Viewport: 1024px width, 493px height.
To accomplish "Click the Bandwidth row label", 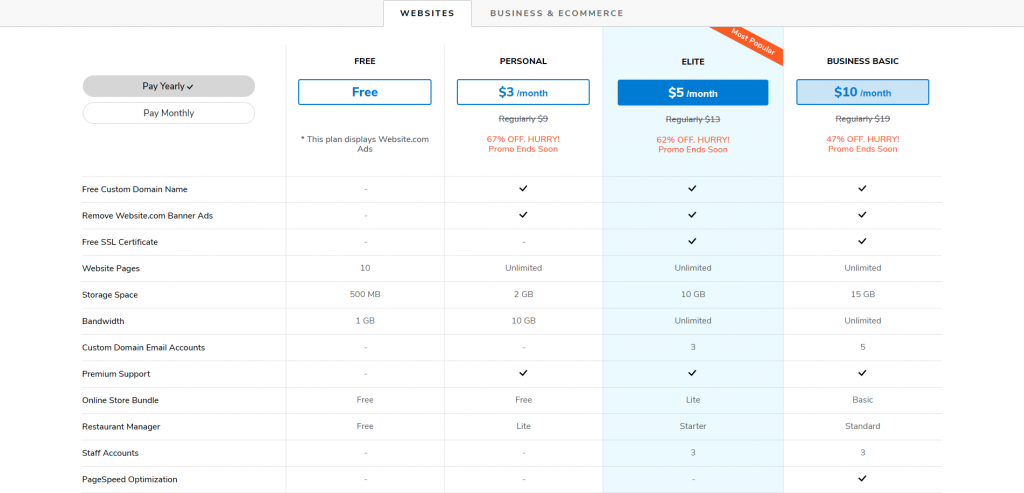I will coord(103,321).
